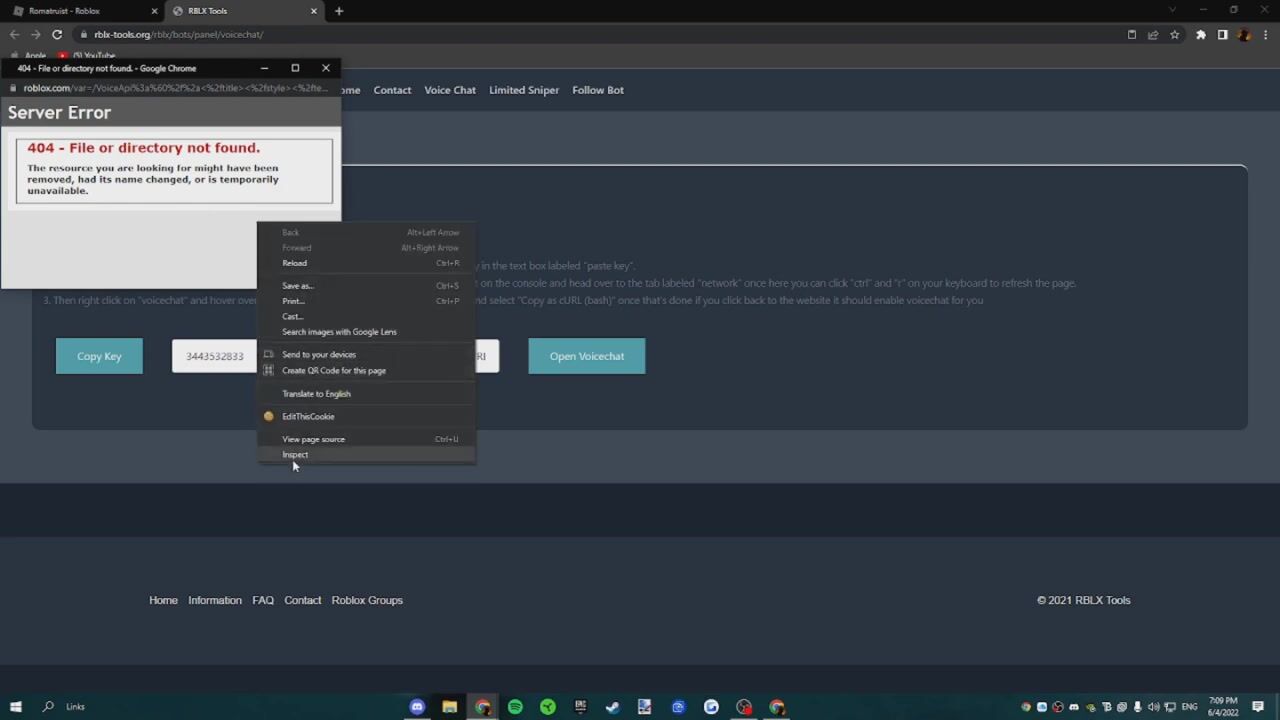Open the Windows notification center
This screenshot has height=720, width=1280.
tap(1258, 707)
